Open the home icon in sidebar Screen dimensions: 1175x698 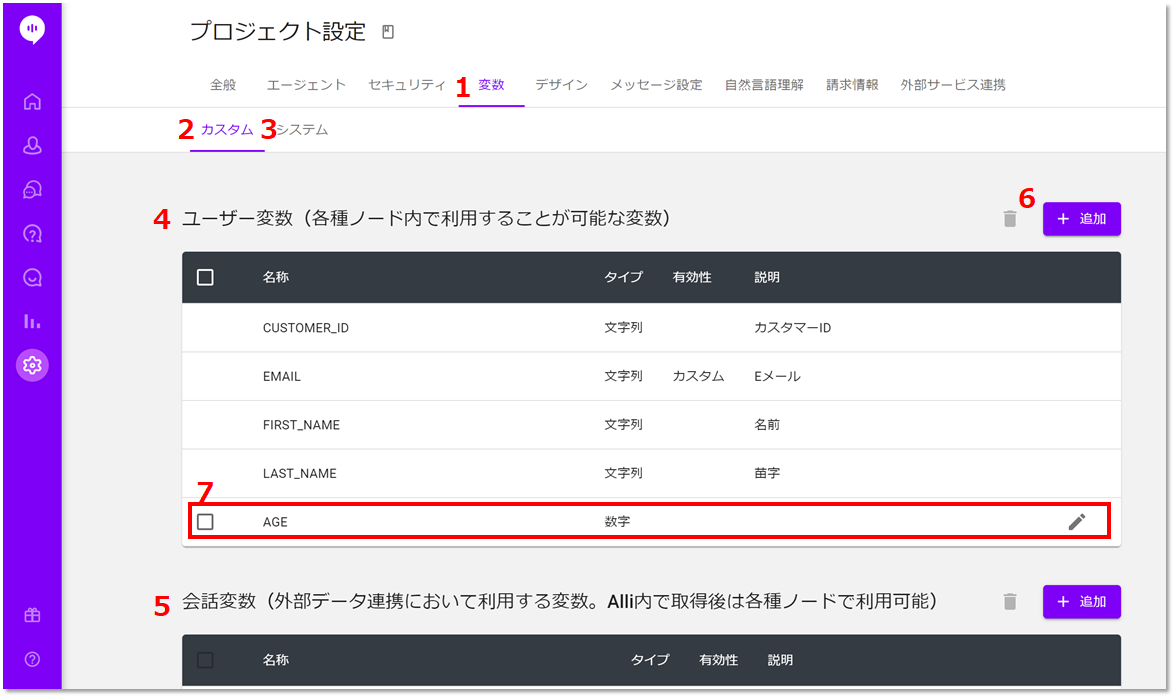32,101
